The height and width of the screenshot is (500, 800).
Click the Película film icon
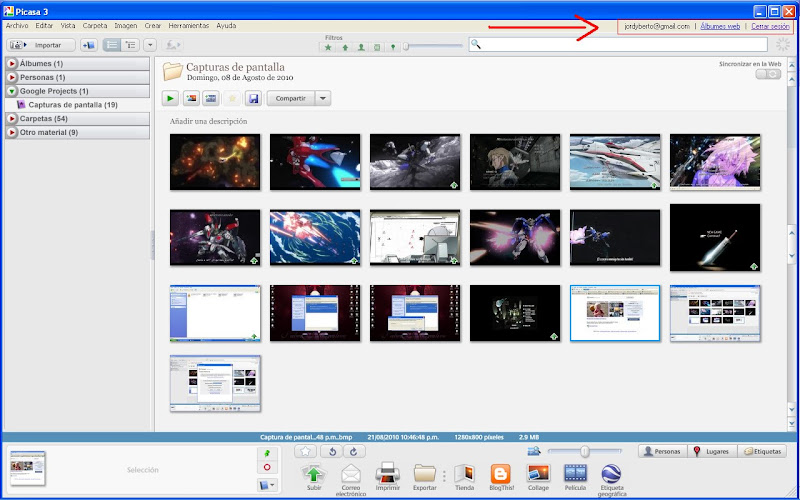point(576,474)
